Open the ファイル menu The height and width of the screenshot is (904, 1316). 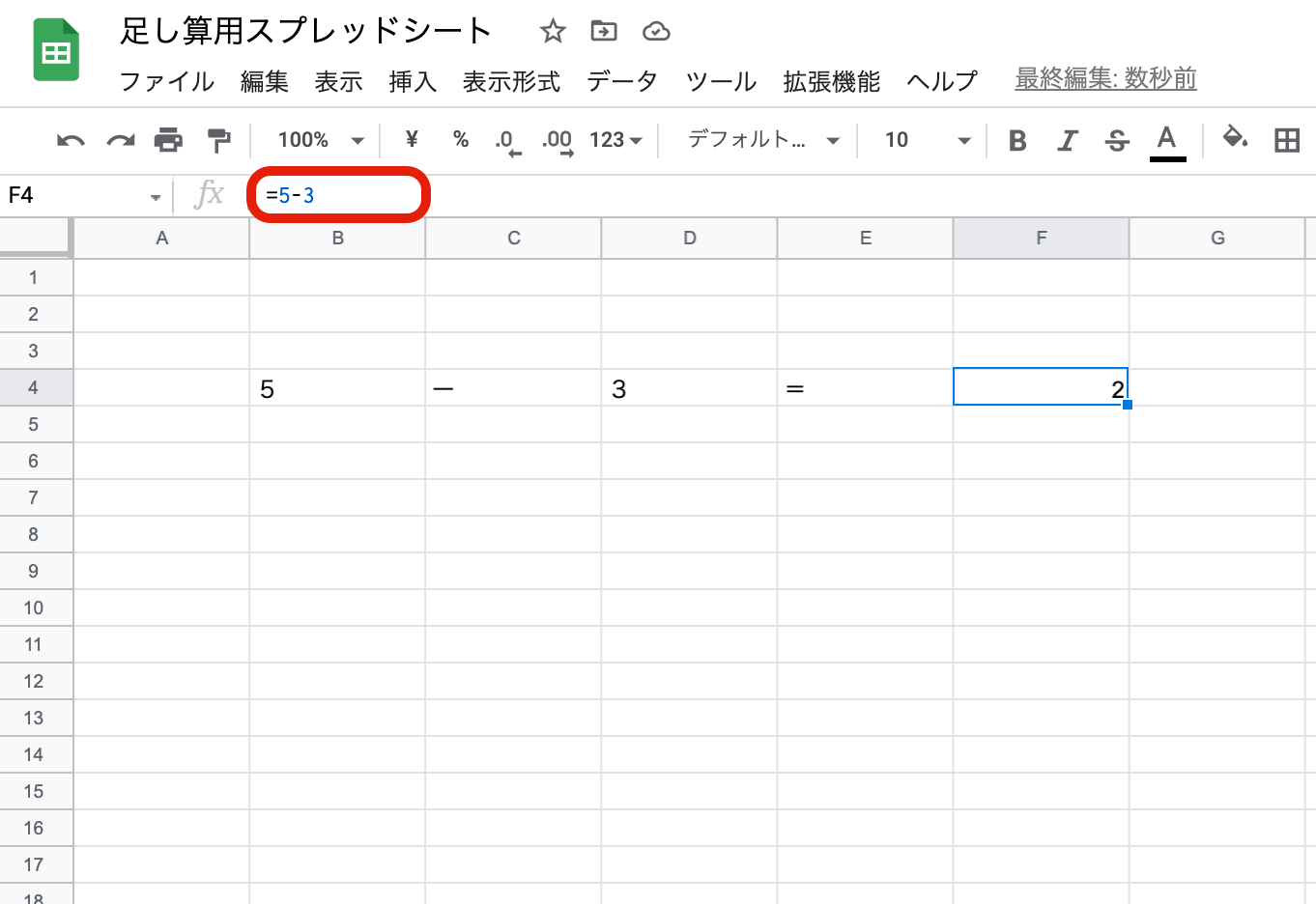click(167, 81)
